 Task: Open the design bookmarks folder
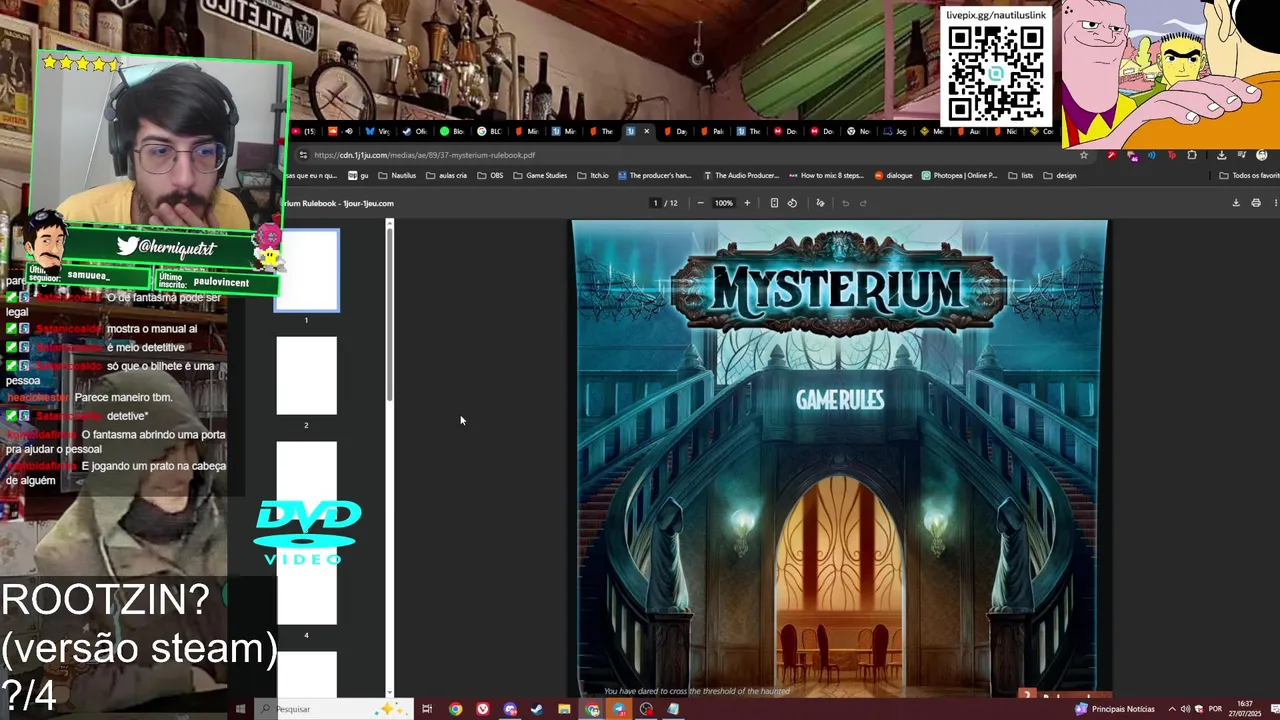pos(1060,175)
